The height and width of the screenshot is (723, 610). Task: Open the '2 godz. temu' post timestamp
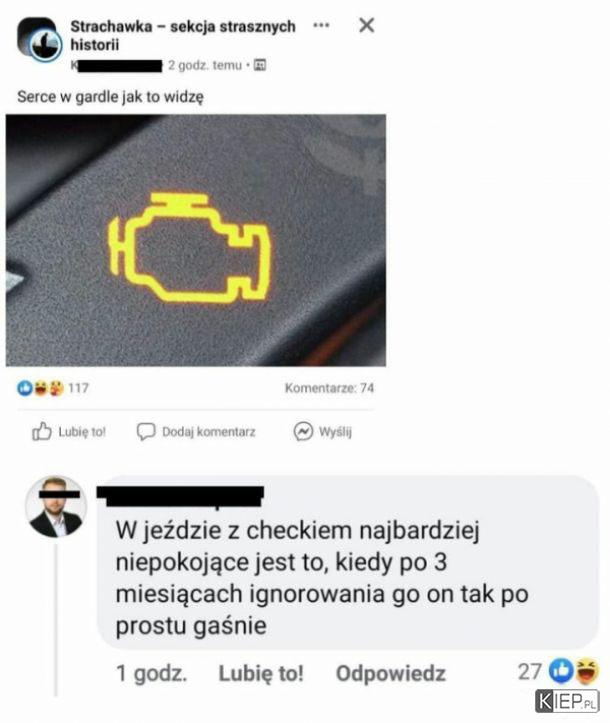coord(205,65)
